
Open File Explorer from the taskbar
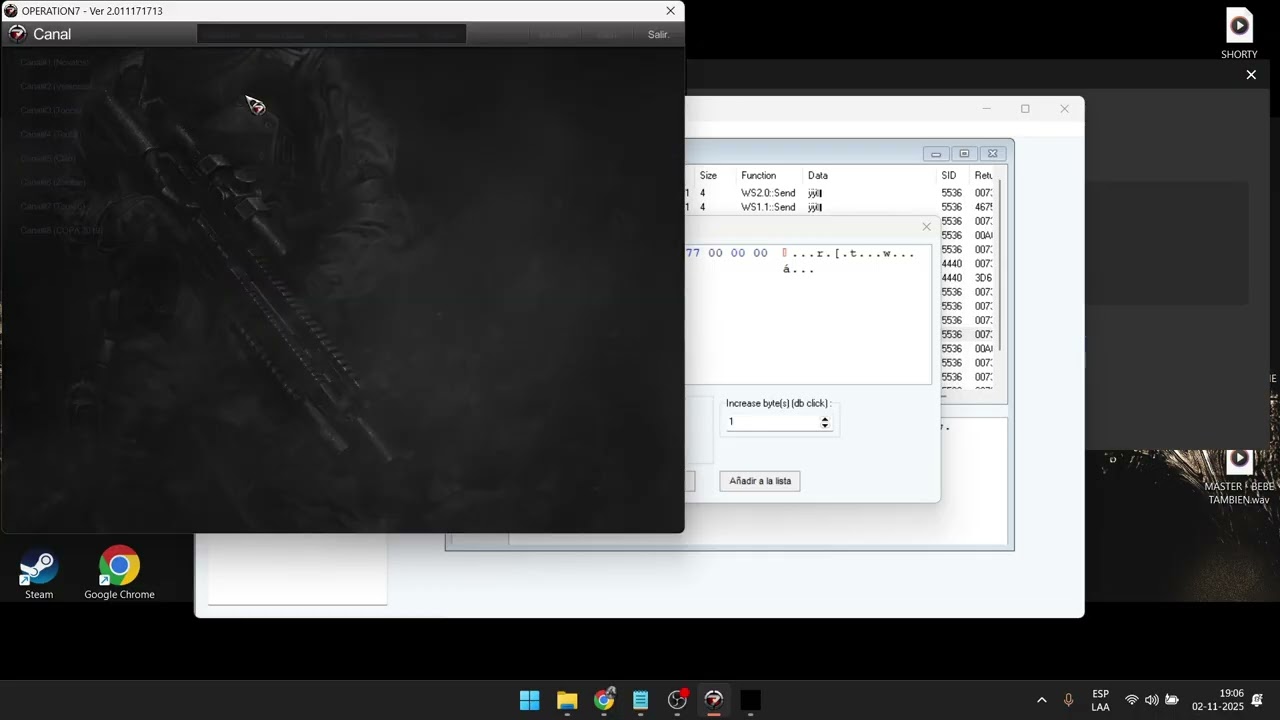pos(567,700)
